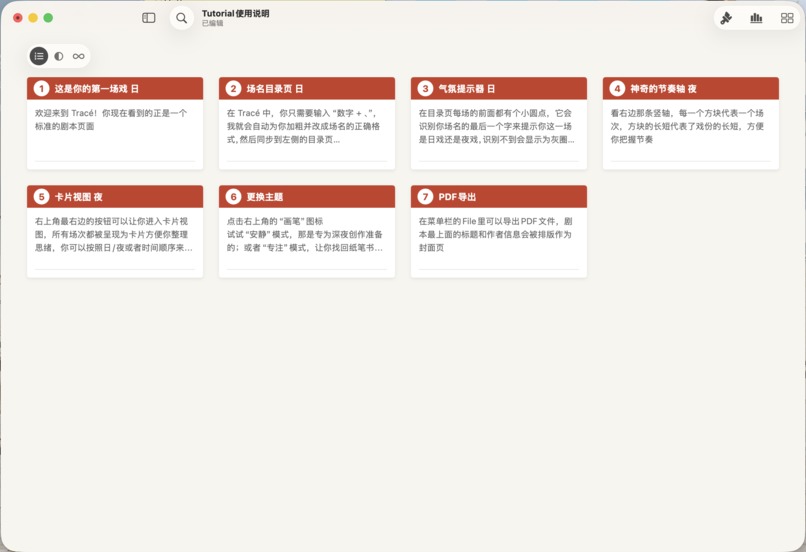Select the day/night half-circle sort
The image size is (806, 552).
pyautogui.click(x=59, y=56)
